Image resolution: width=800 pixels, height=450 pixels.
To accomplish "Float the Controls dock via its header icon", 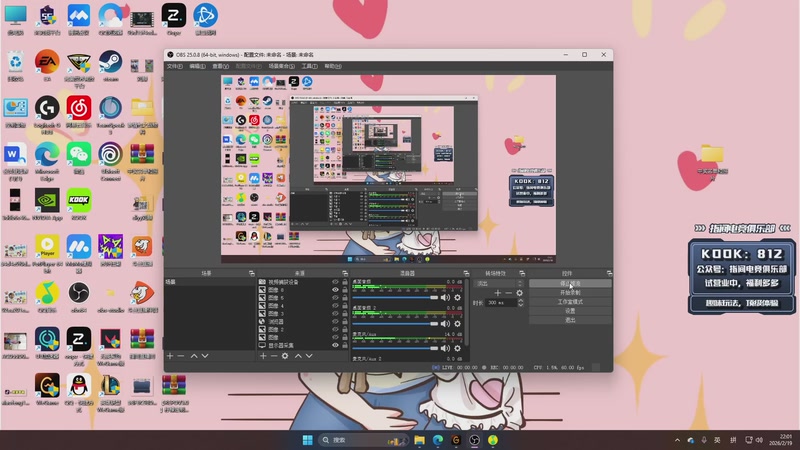I will (x=609, y=273).
